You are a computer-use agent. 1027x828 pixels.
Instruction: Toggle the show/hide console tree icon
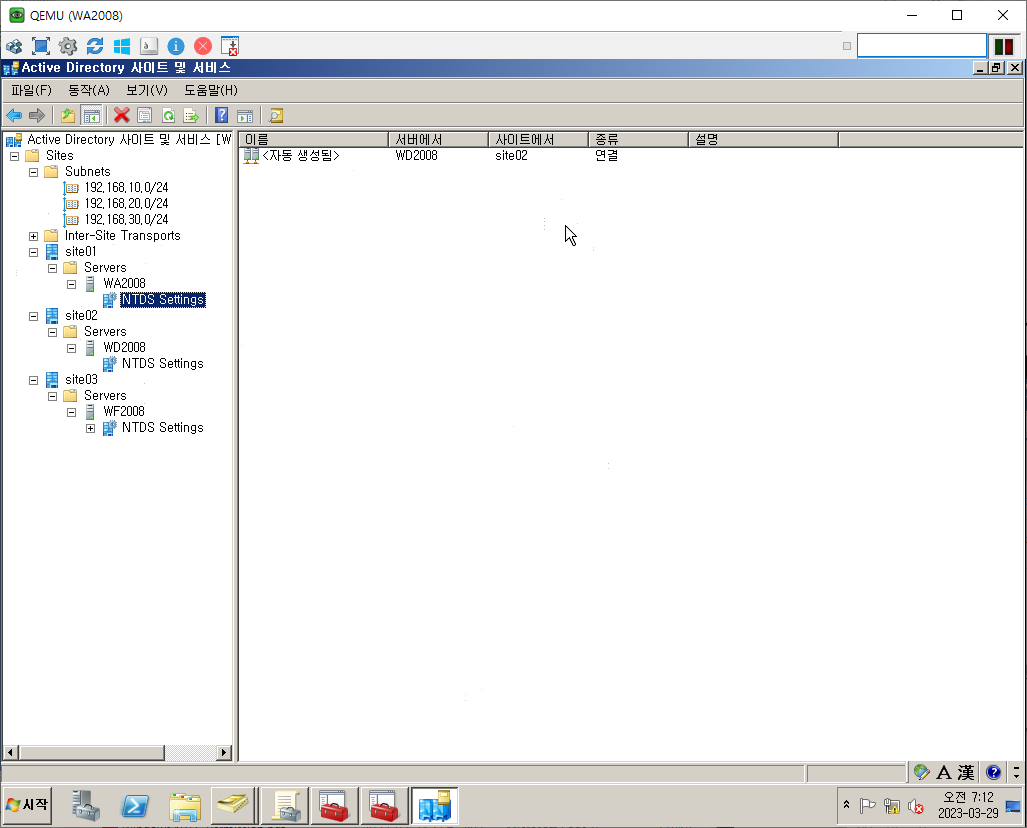pos(92,116)
